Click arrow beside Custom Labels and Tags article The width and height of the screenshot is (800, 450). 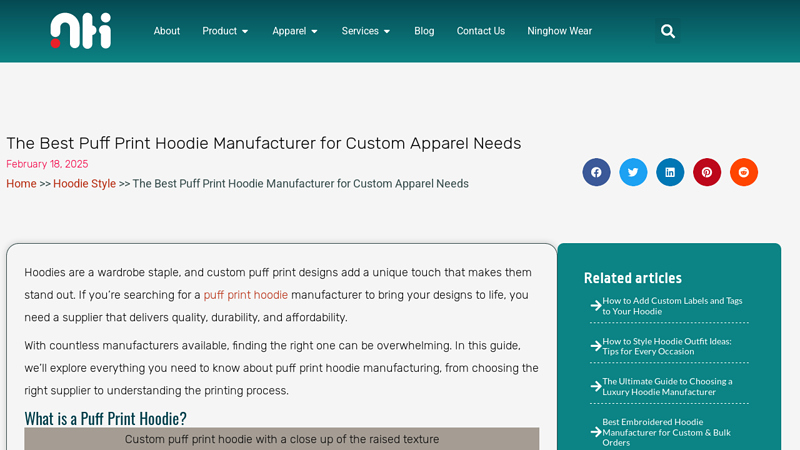595,306
